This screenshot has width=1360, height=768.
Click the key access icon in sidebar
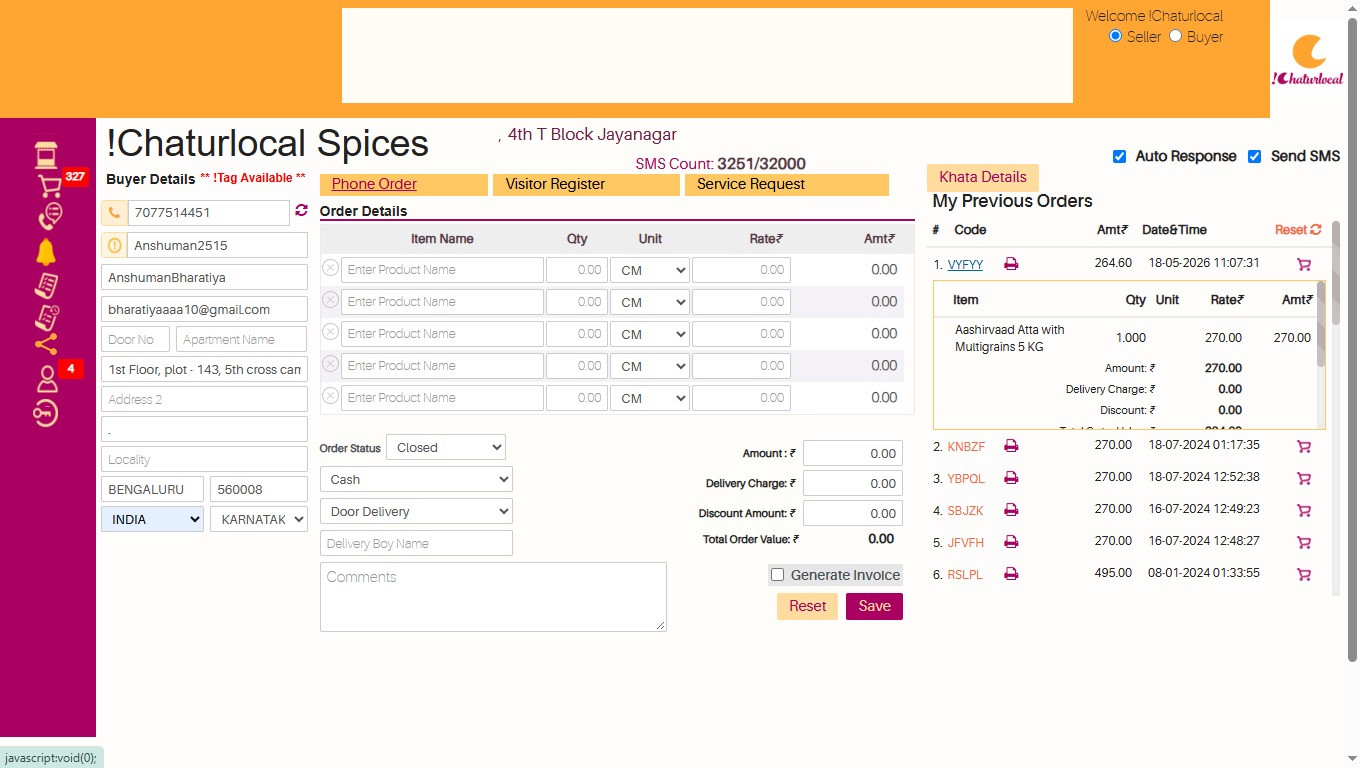point(46,412)
